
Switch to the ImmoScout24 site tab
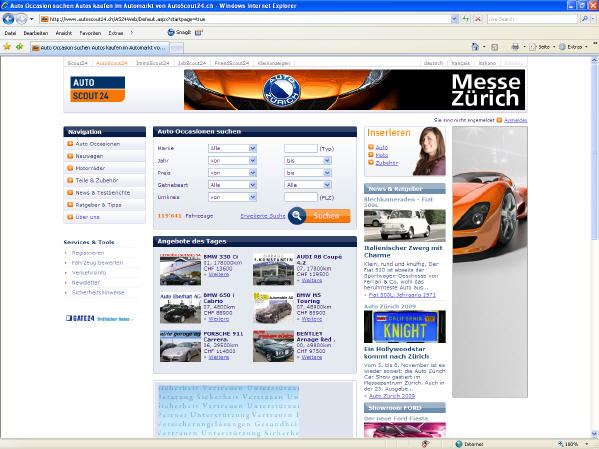[x=152, y=63]
